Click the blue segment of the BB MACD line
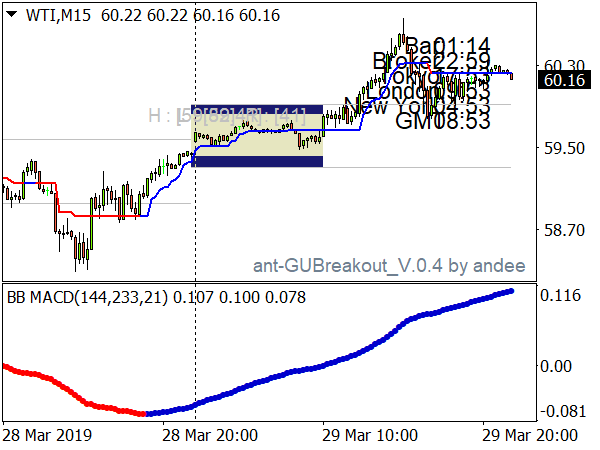 [329, 364]
